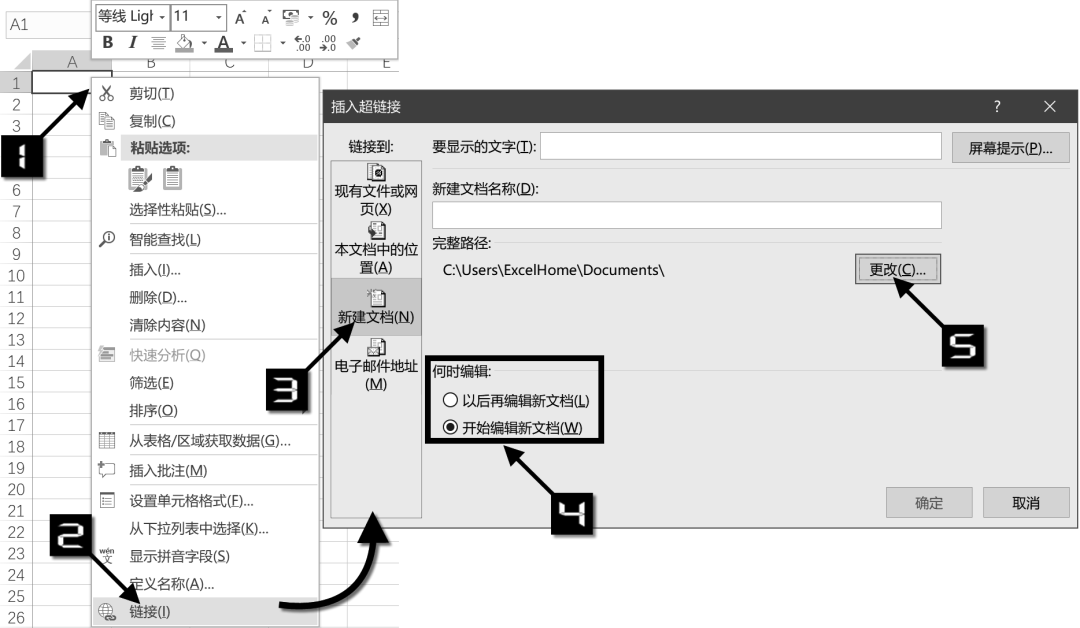Select 以后再编辑新文档 radio option
Viewport: 1080px width, 628px height.
(x=516, y=400)
